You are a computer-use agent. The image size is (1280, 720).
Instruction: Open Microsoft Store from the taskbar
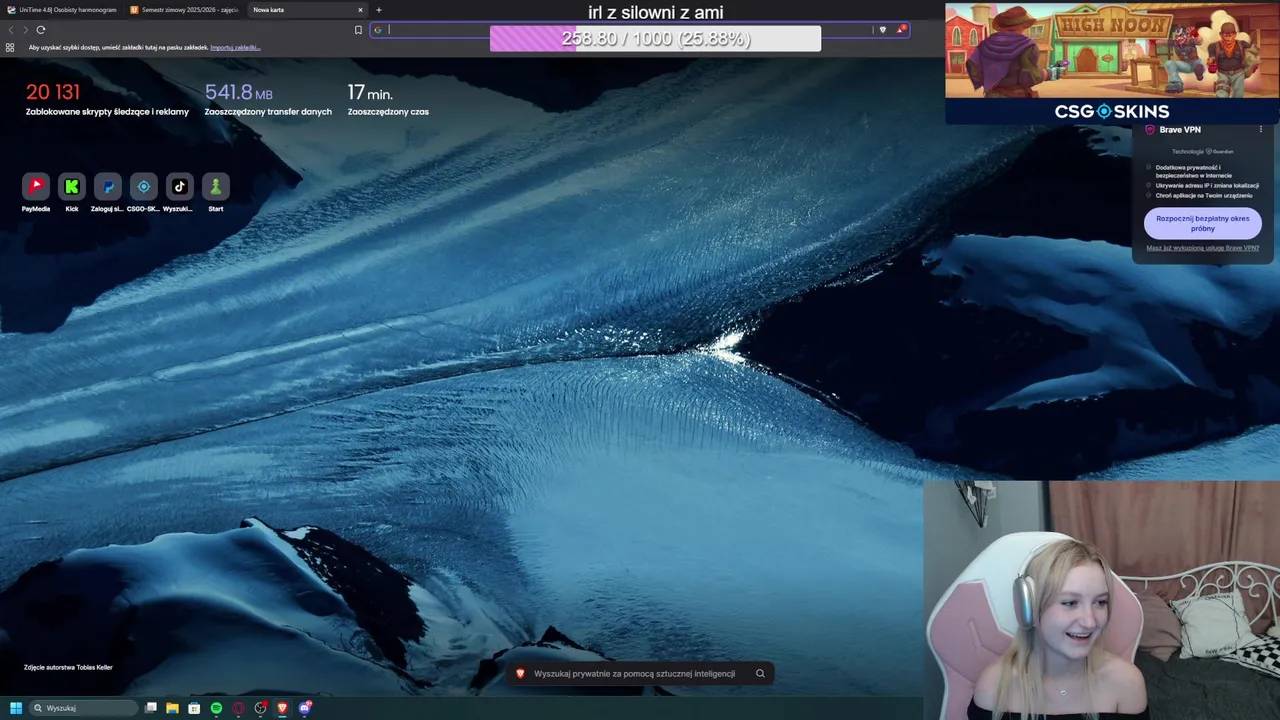click(x=194, y=708)
